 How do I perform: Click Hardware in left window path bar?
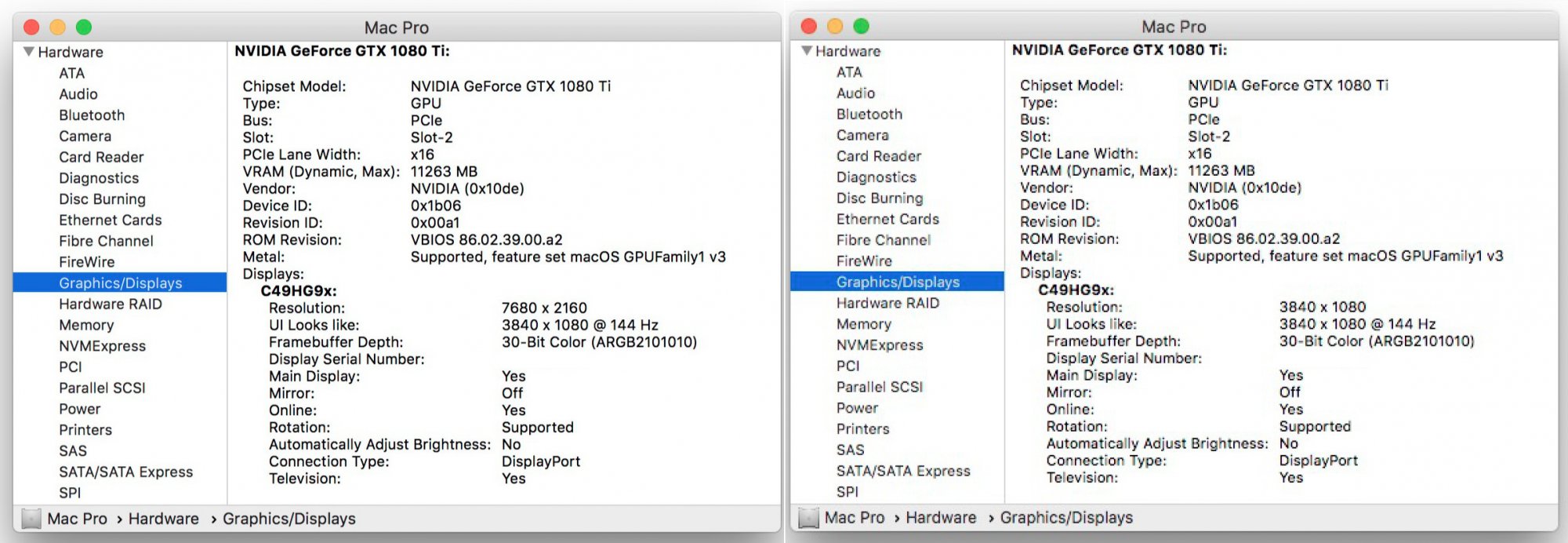coord(164,519)
